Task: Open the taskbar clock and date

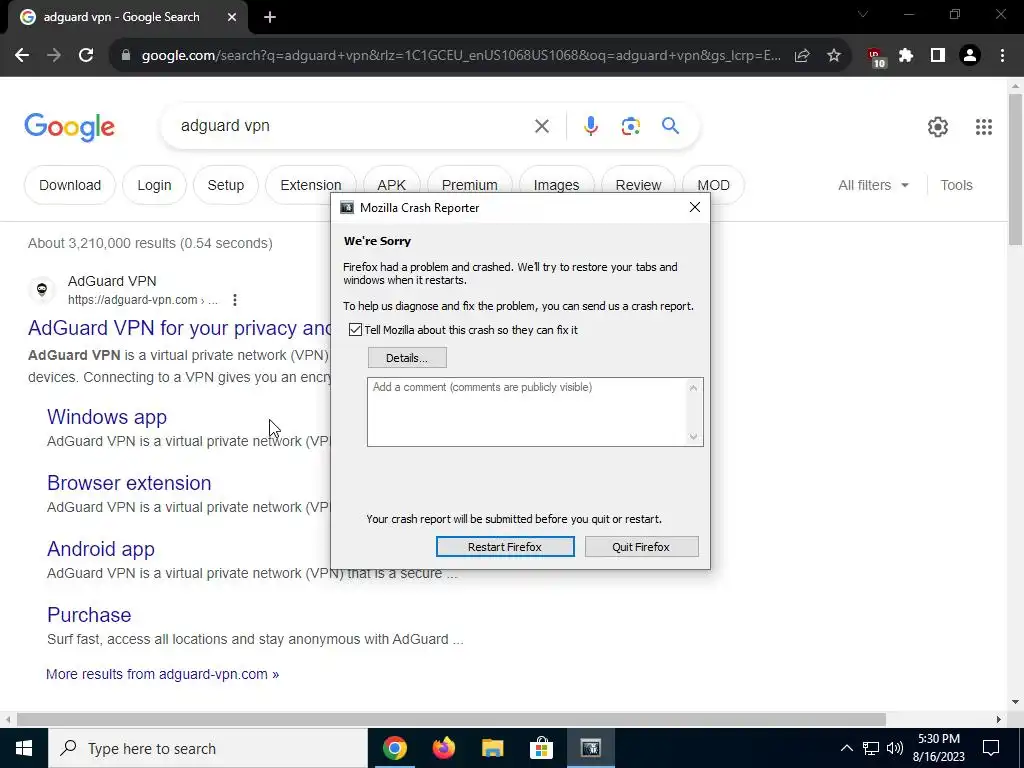Action: click(938, 748)
